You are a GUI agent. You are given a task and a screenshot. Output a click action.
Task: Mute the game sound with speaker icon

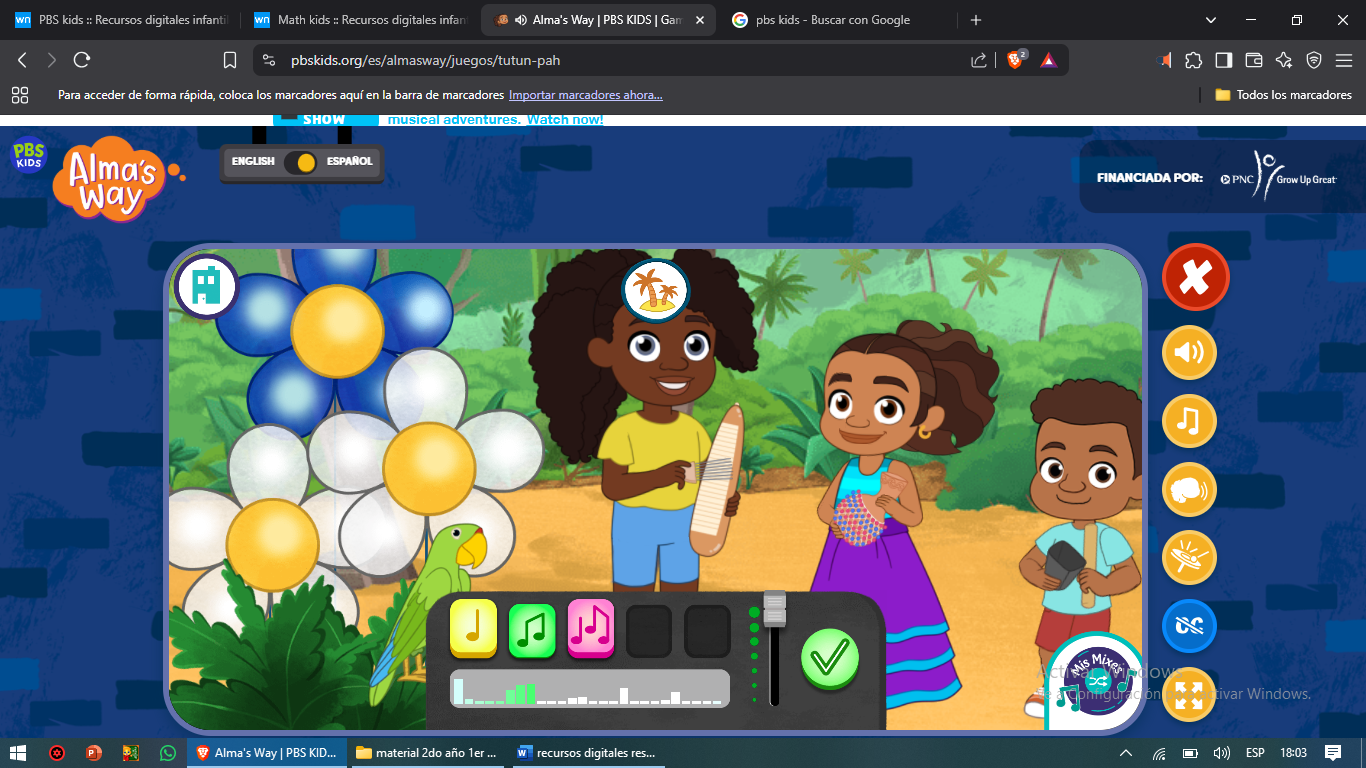1189,353
